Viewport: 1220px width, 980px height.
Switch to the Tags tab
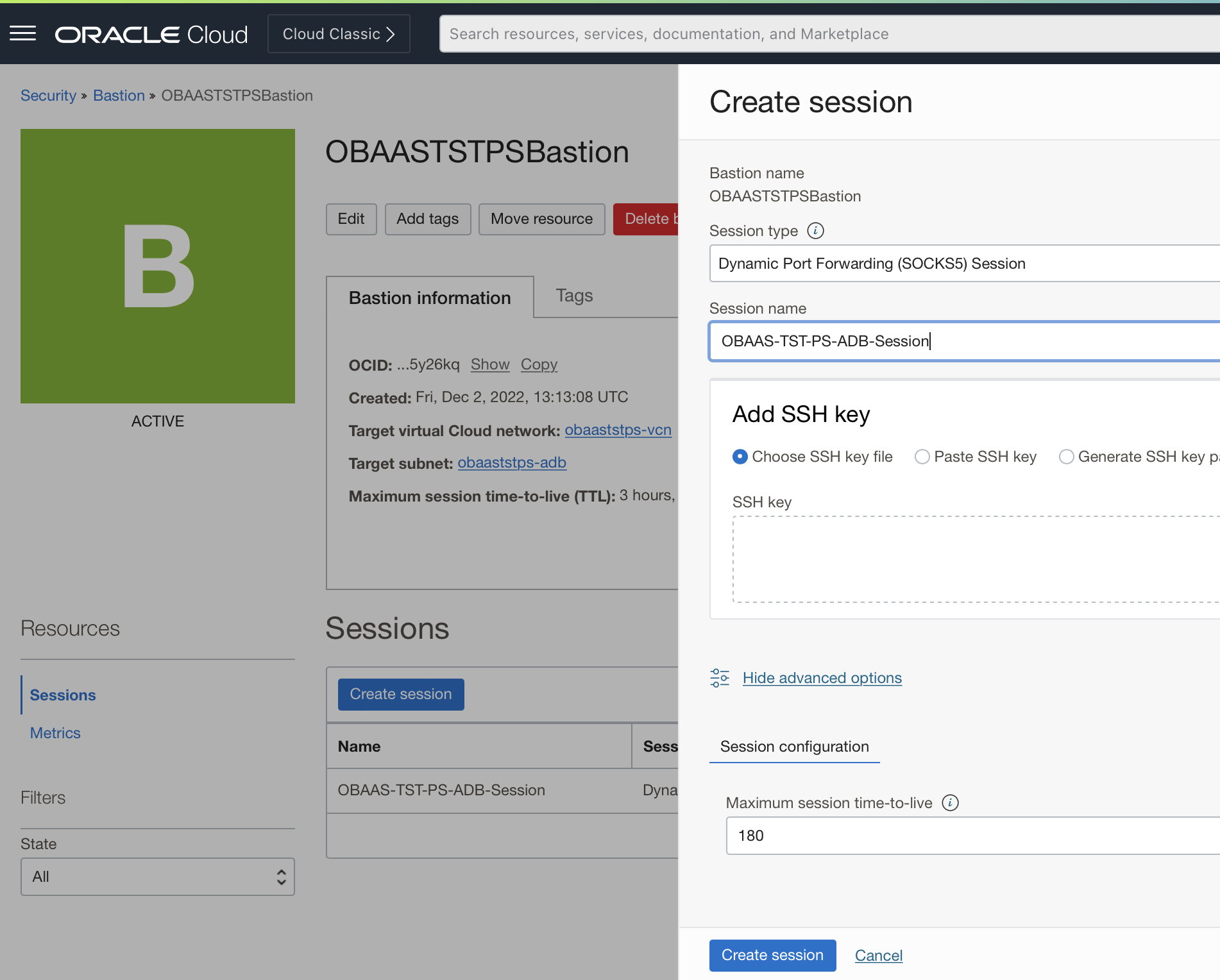click(574, 296)
